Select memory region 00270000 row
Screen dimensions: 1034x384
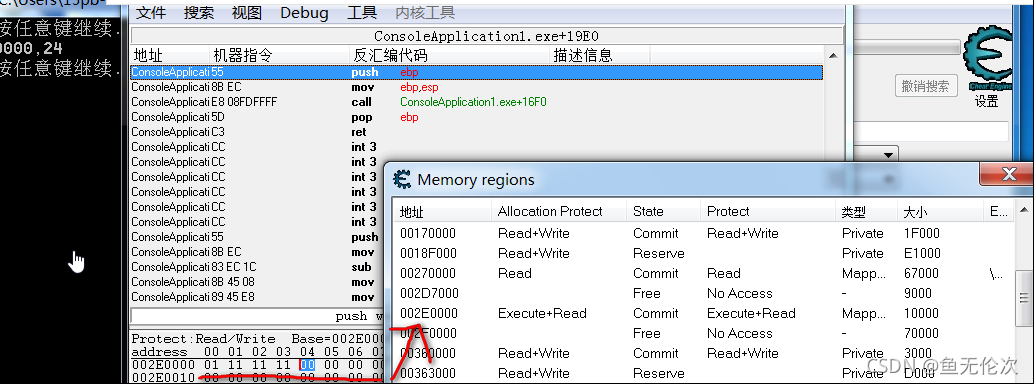click(x=704, y=273)
